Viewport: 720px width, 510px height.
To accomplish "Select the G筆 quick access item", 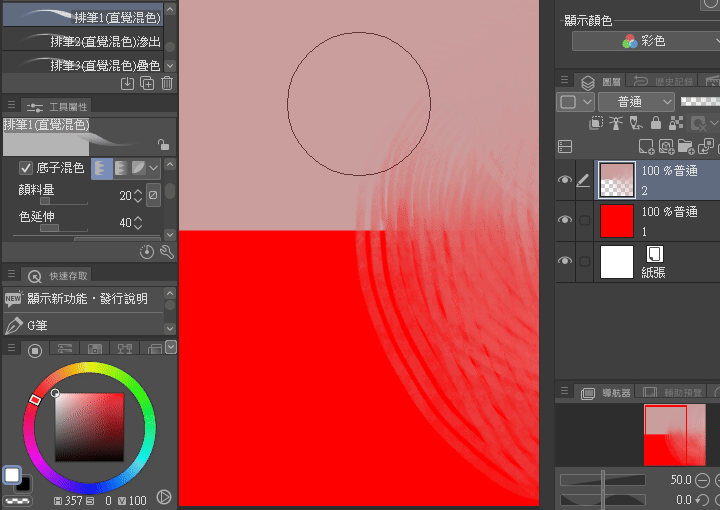I will (x=83, y=325).
